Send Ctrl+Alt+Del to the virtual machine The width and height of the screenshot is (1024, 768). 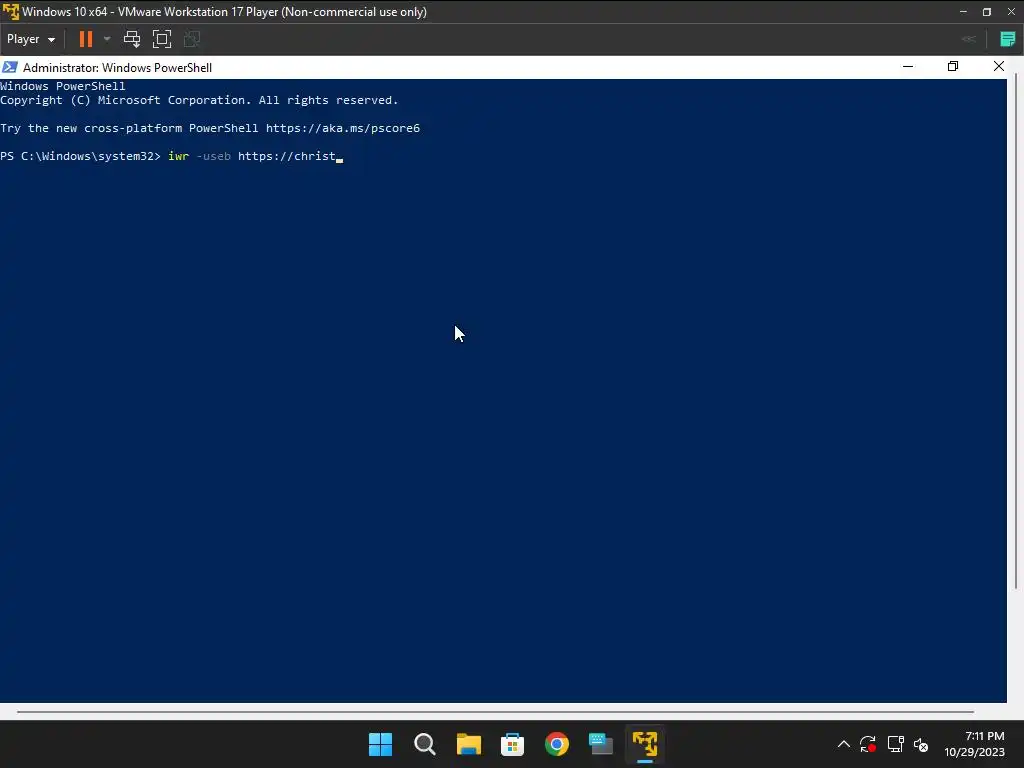(x=132, y=39)
